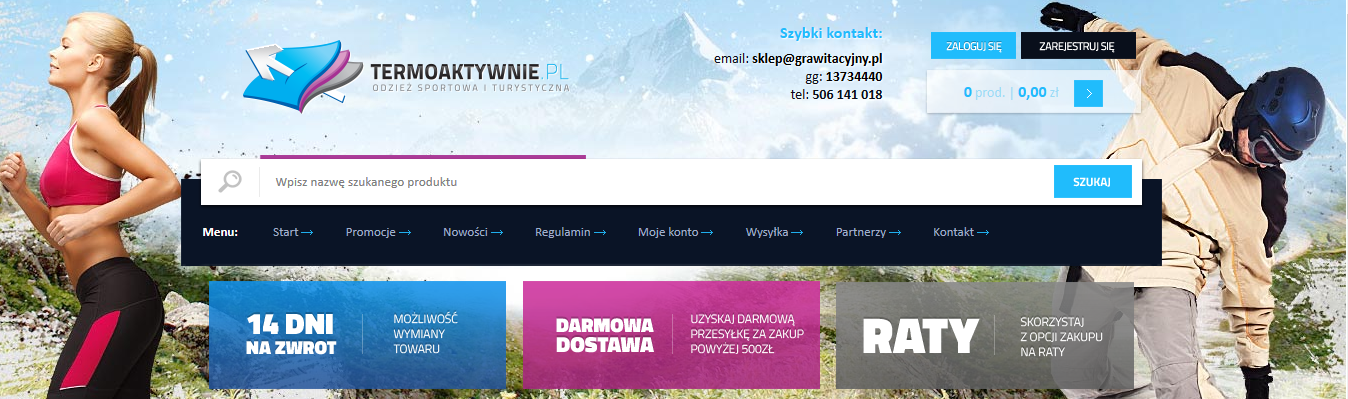
Task: Click the phone number 506 141 018
Action: pyautogui.click(x=846, y=94)
